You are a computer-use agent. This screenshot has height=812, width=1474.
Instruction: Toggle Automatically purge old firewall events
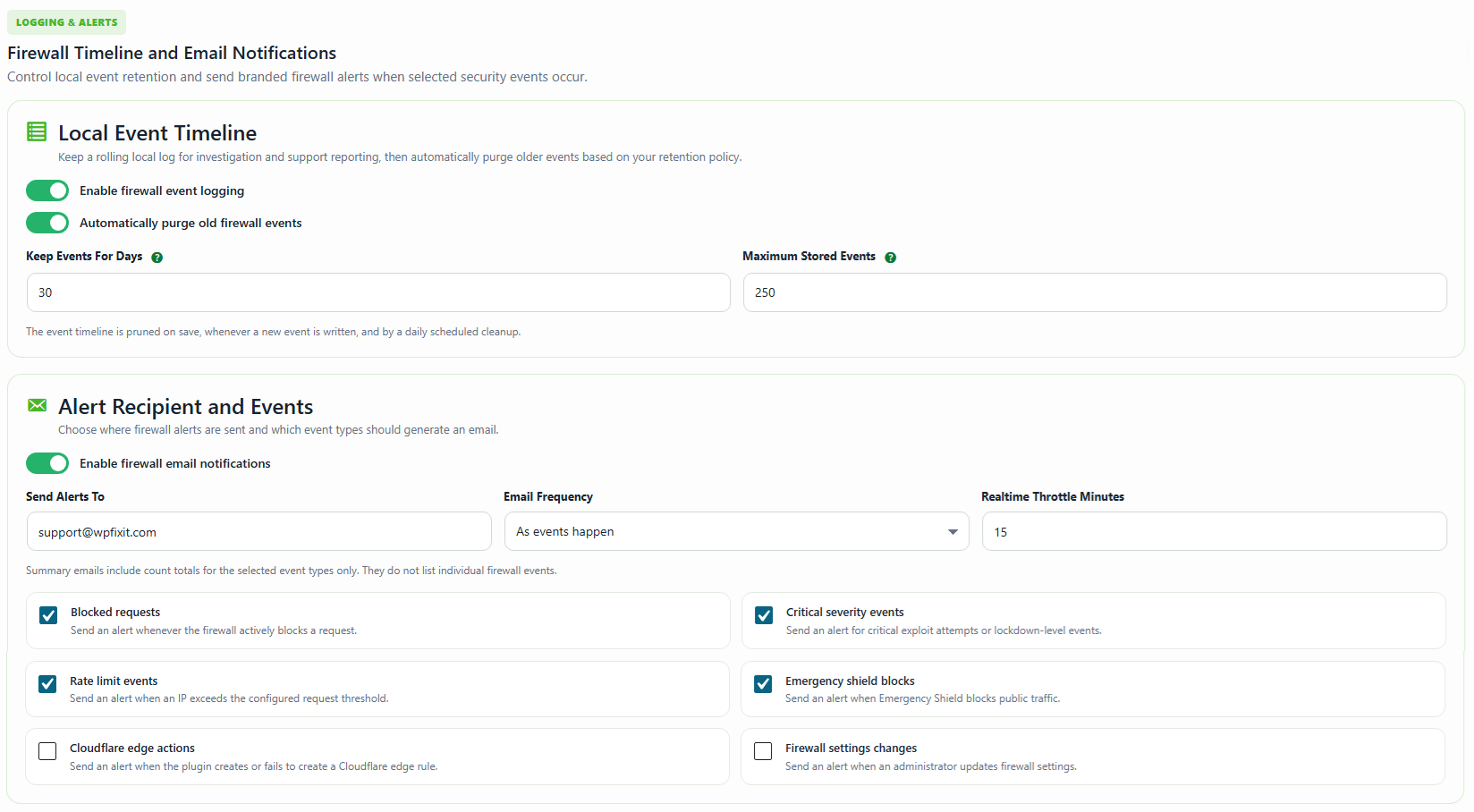point(47,223)
